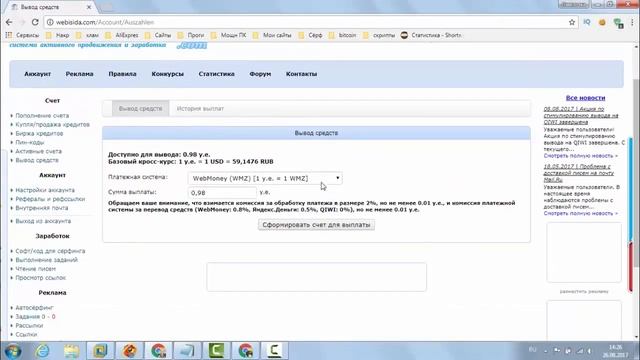This screenshot has width=640, height=360.
Task: Expand the payment system dropdown (WebMoney WMZ)
Action: click(265, 178)
